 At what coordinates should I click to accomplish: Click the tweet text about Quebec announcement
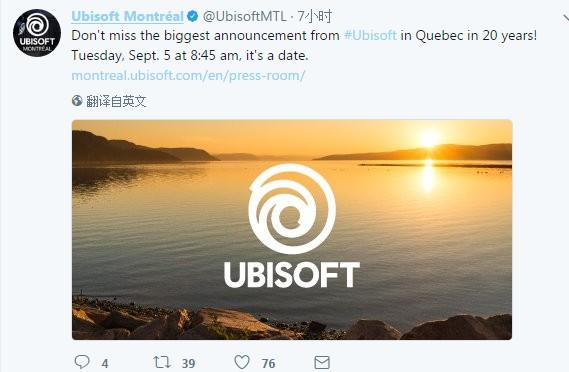[304, 45]
